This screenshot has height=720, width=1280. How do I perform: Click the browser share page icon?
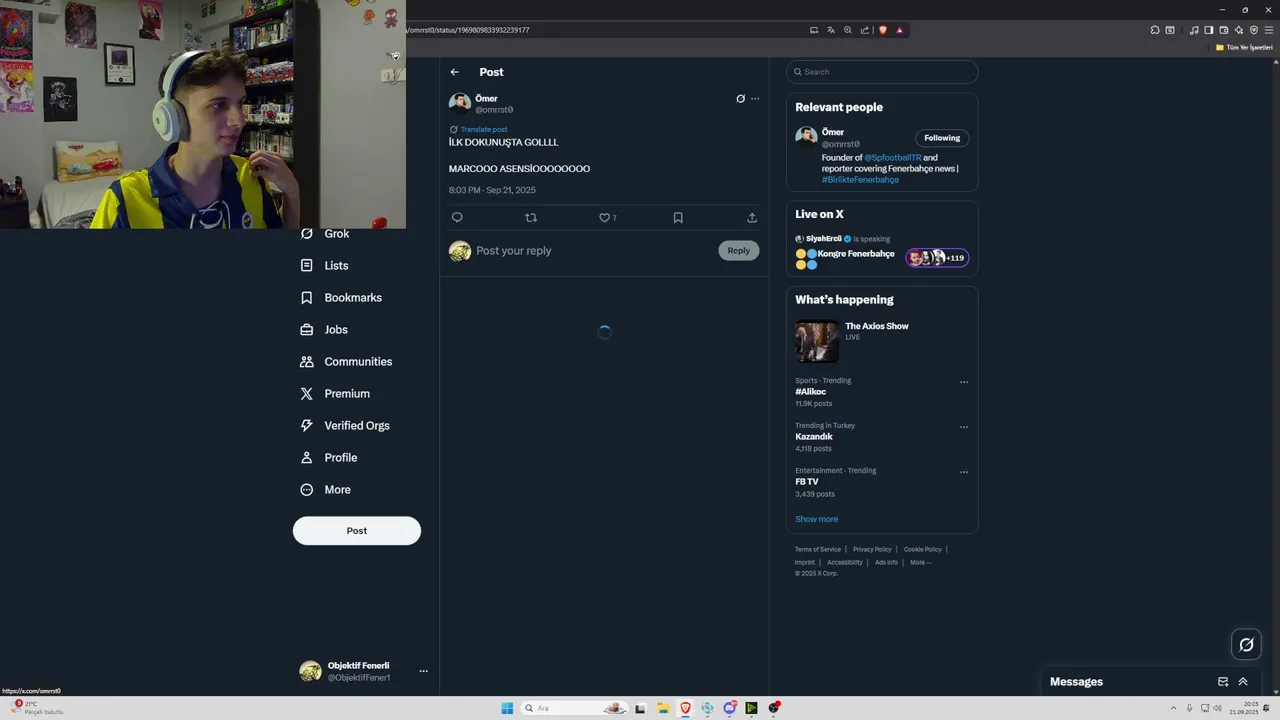tap(865, 30)
